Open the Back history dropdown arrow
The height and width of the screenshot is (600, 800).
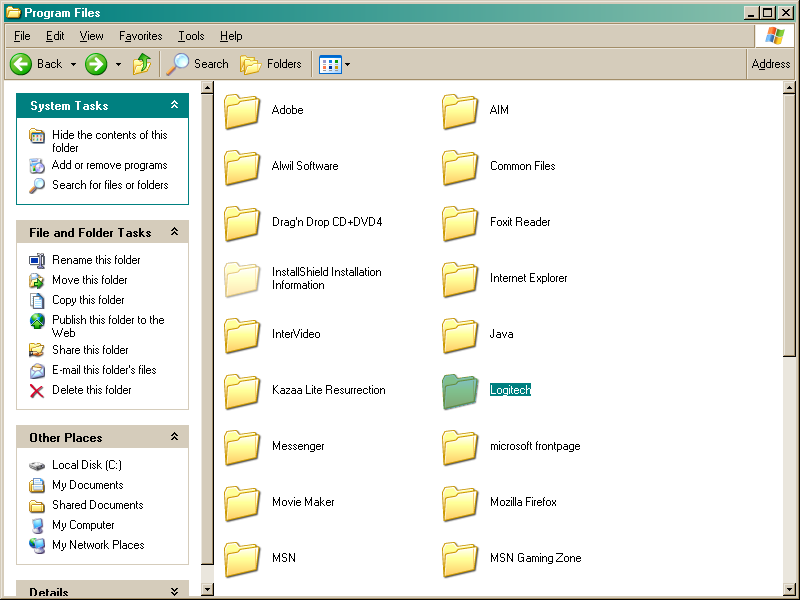73,65
